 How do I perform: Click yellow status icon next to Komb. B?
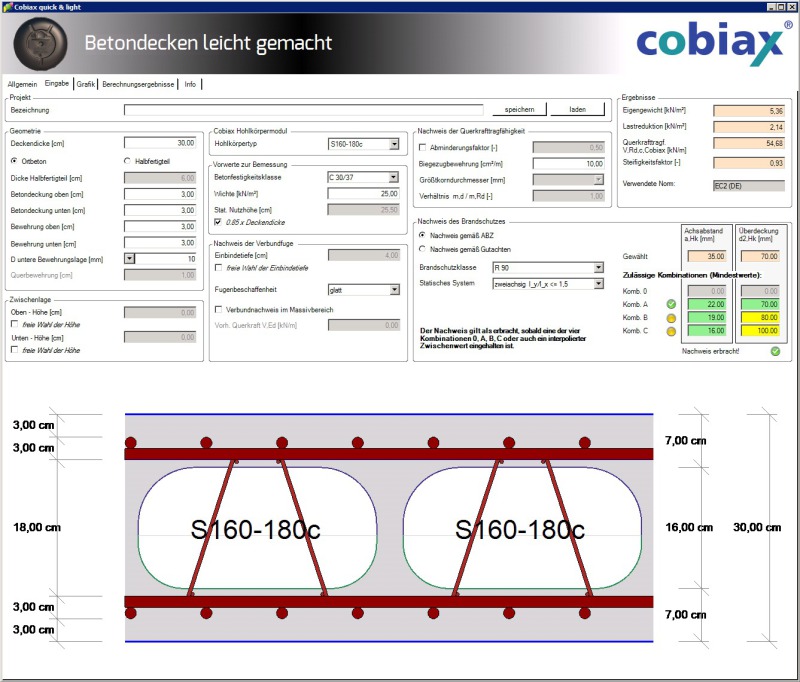click(671, 318)
